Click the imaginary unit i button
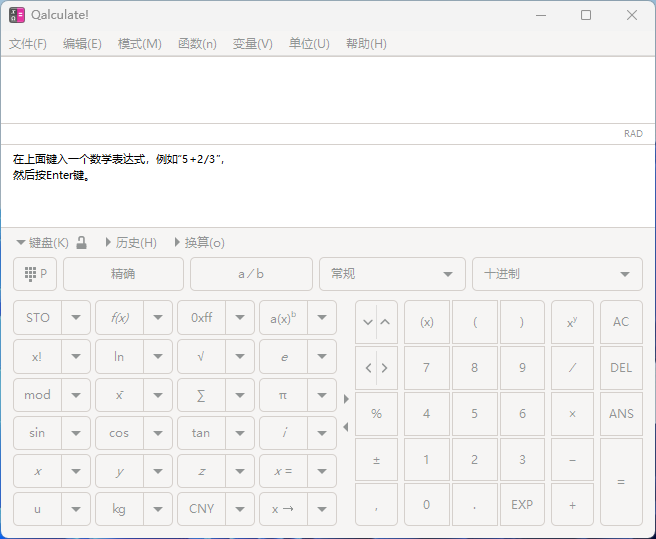Viewport: 656px width, 539px height. pyautogui.click(x=283, y=433)
